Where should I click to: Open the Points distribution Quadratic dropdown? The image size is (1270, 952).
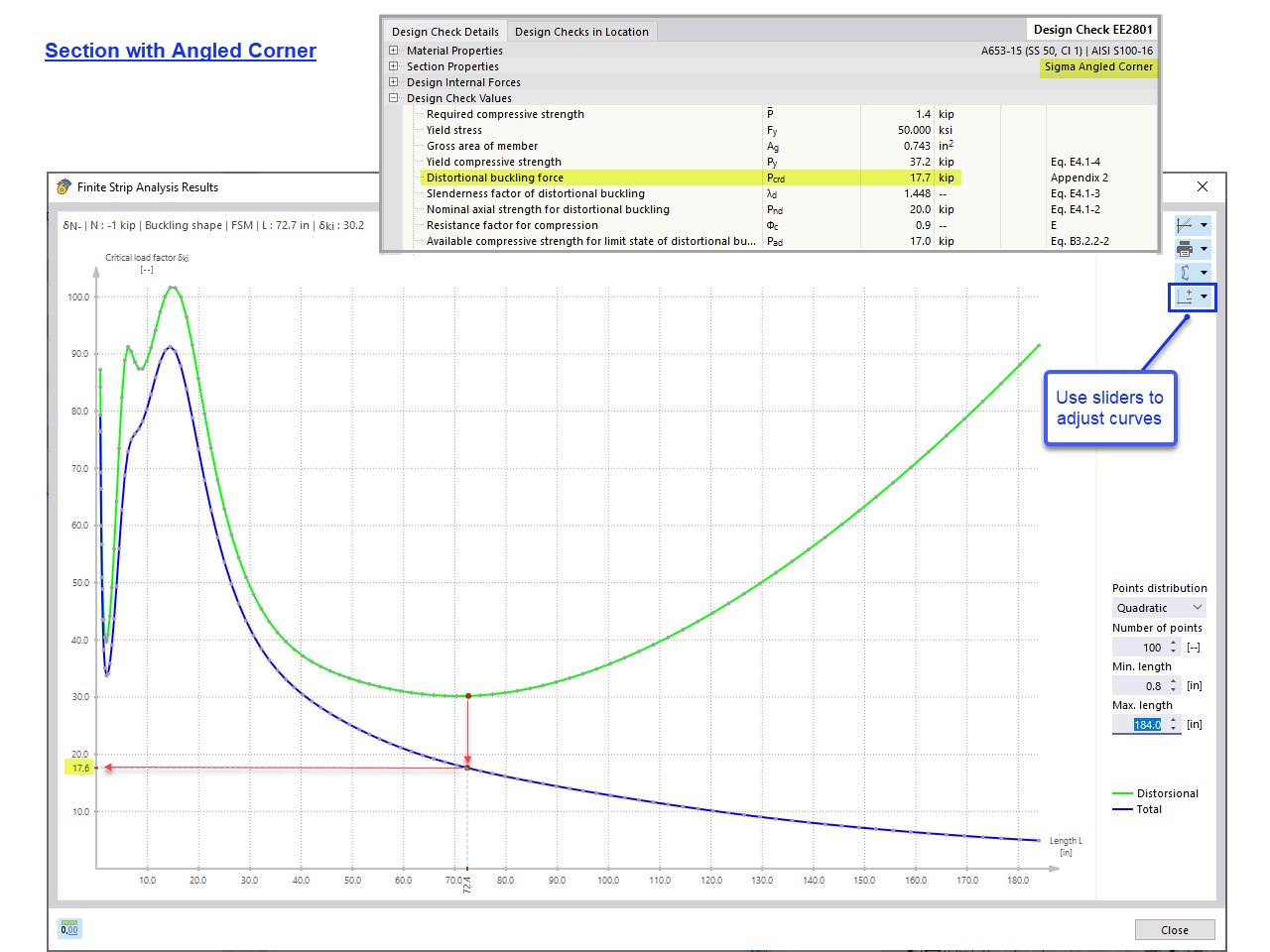tap(1159, 607)
